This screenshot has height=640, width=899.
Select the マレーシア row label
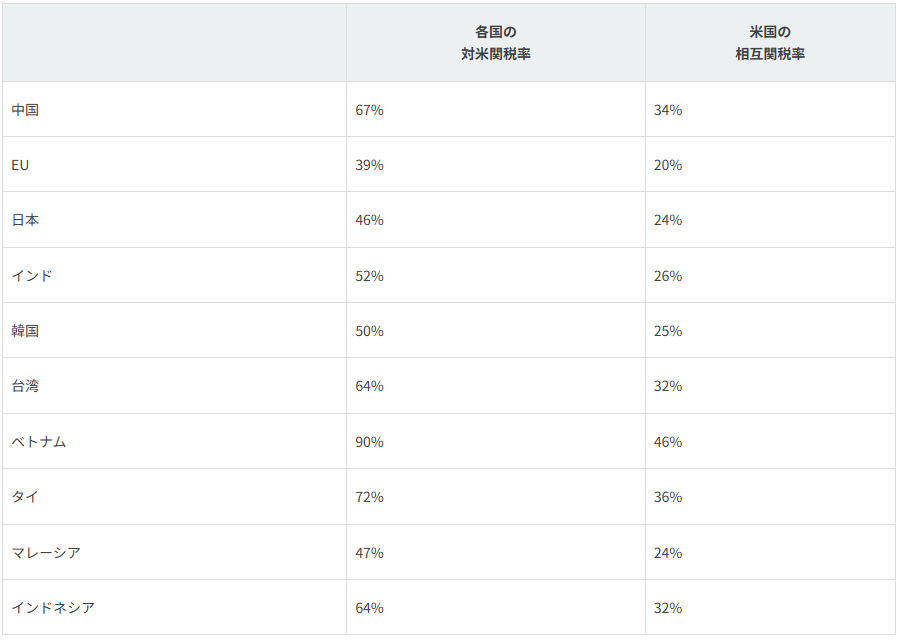click(x=46, y=553)
